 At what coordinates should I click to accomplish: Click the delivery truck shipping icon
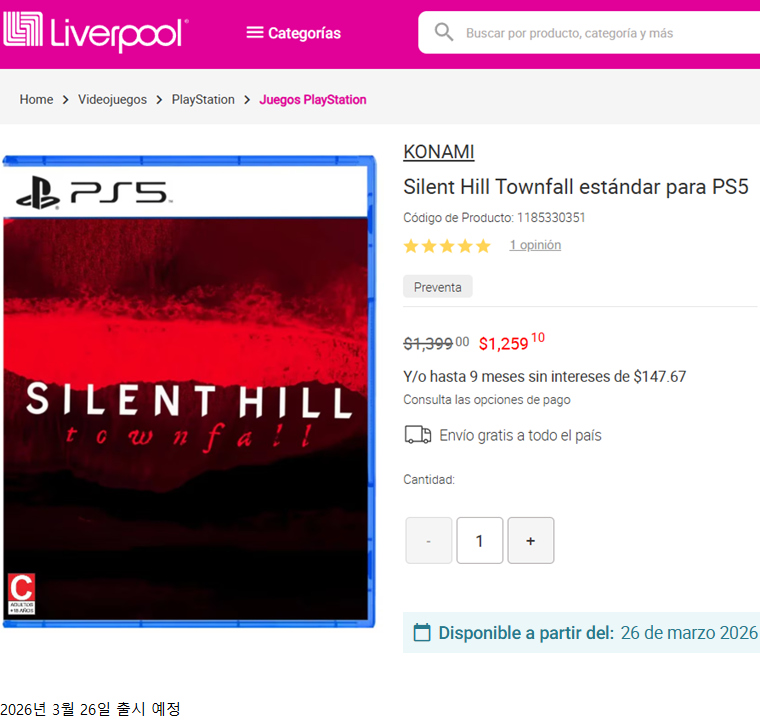pyautogui.click(x=417, y=435)
